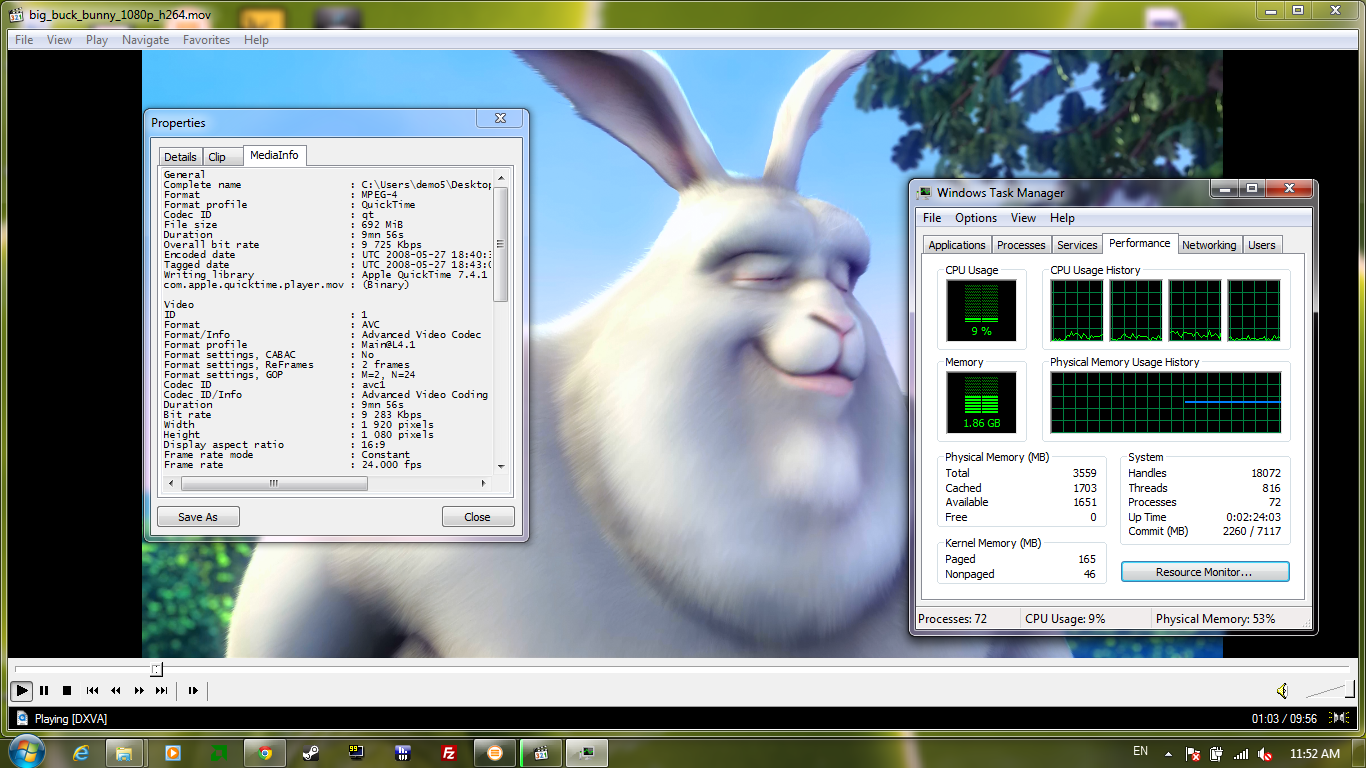Open Task Manager Help menu

click(x=1062, y=218)
